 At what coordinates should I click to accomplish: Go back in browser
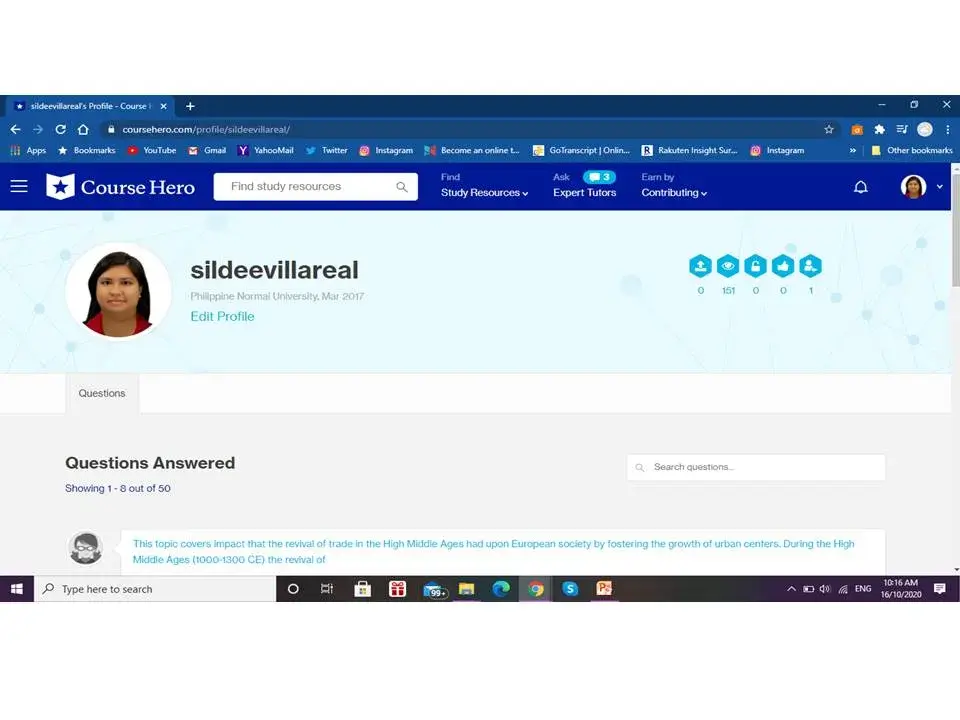click(15, 129)
